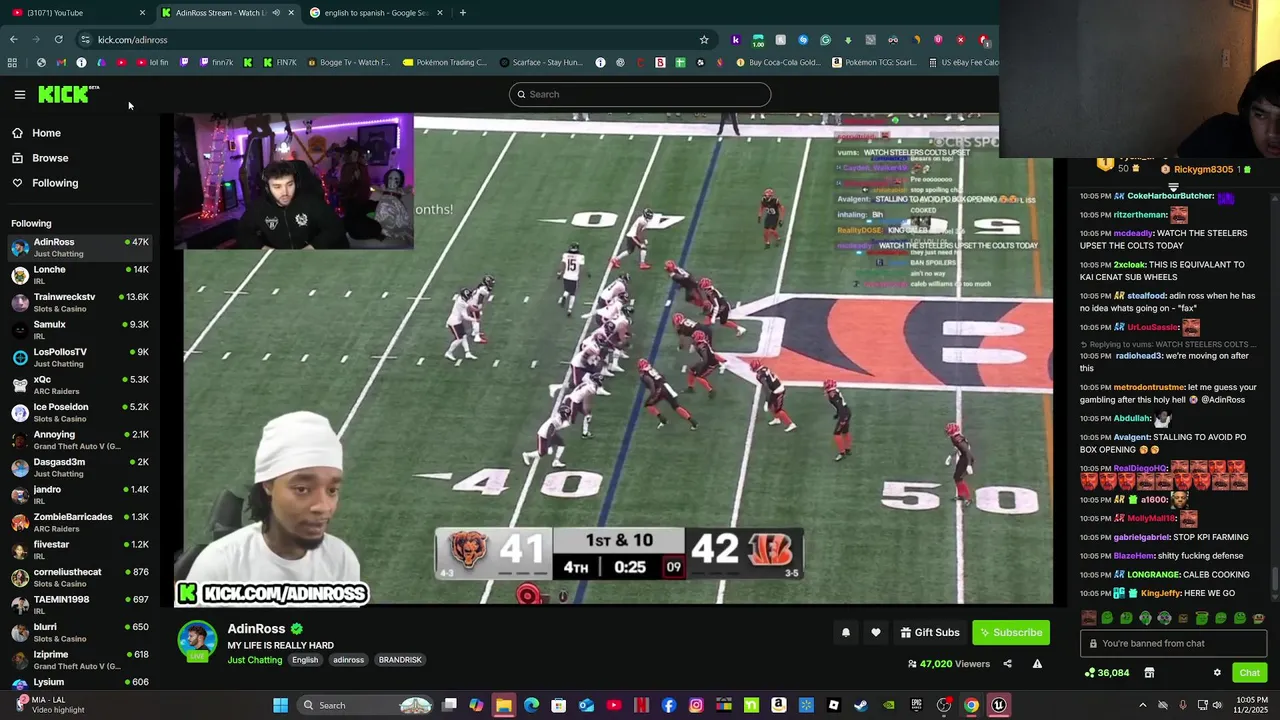This screenshot has height=720, width=1280.
Task: Click the adinross tag
Action: click(x=348, y=660)
